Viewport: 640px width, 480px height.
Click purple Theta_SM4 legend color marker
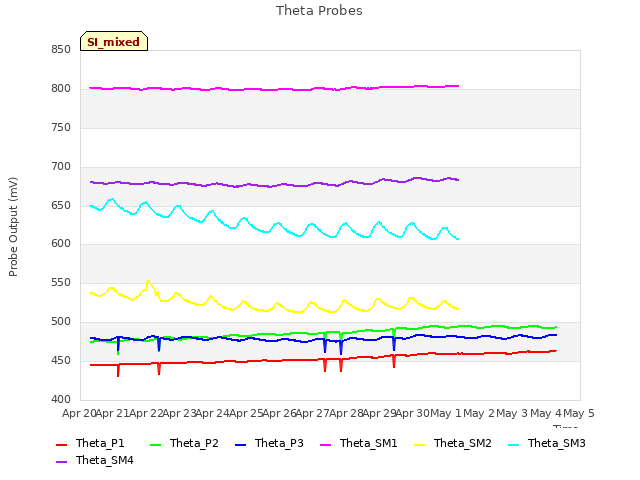pyautogui.click(x=61, y=461)
